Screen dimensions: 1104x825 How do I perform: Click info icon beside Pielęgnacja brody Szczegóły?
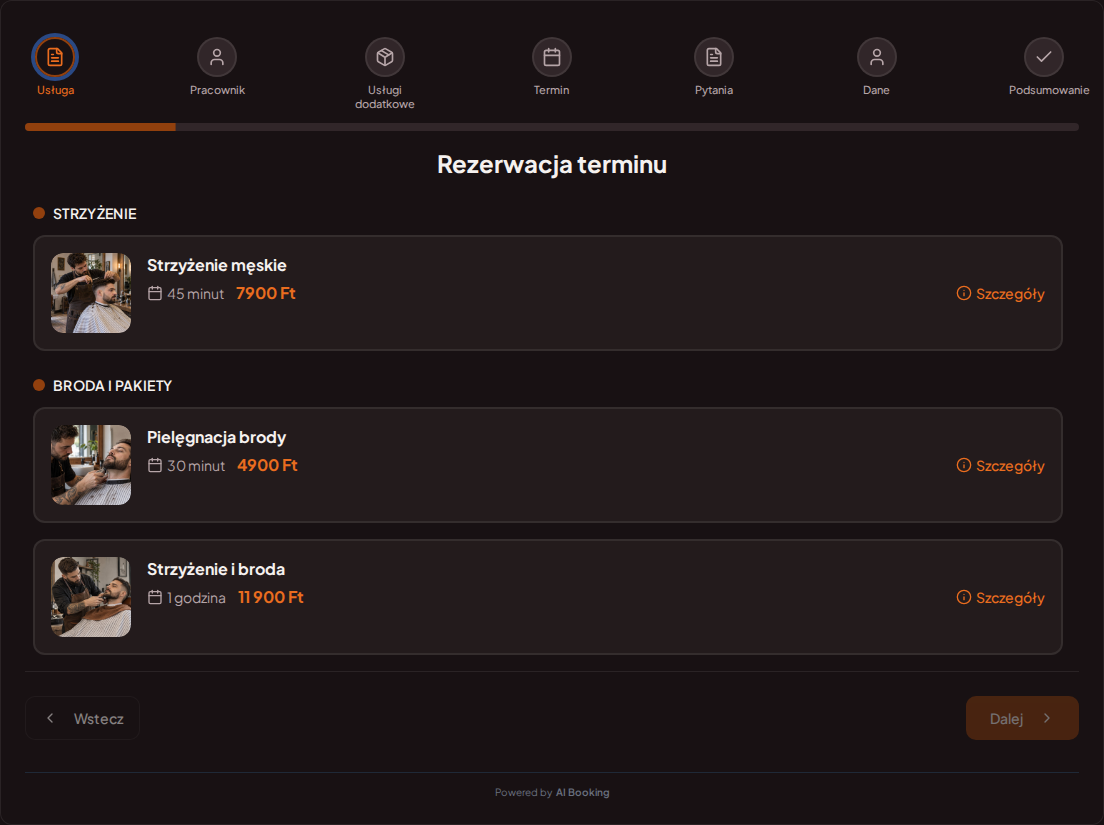click(964, 465)
